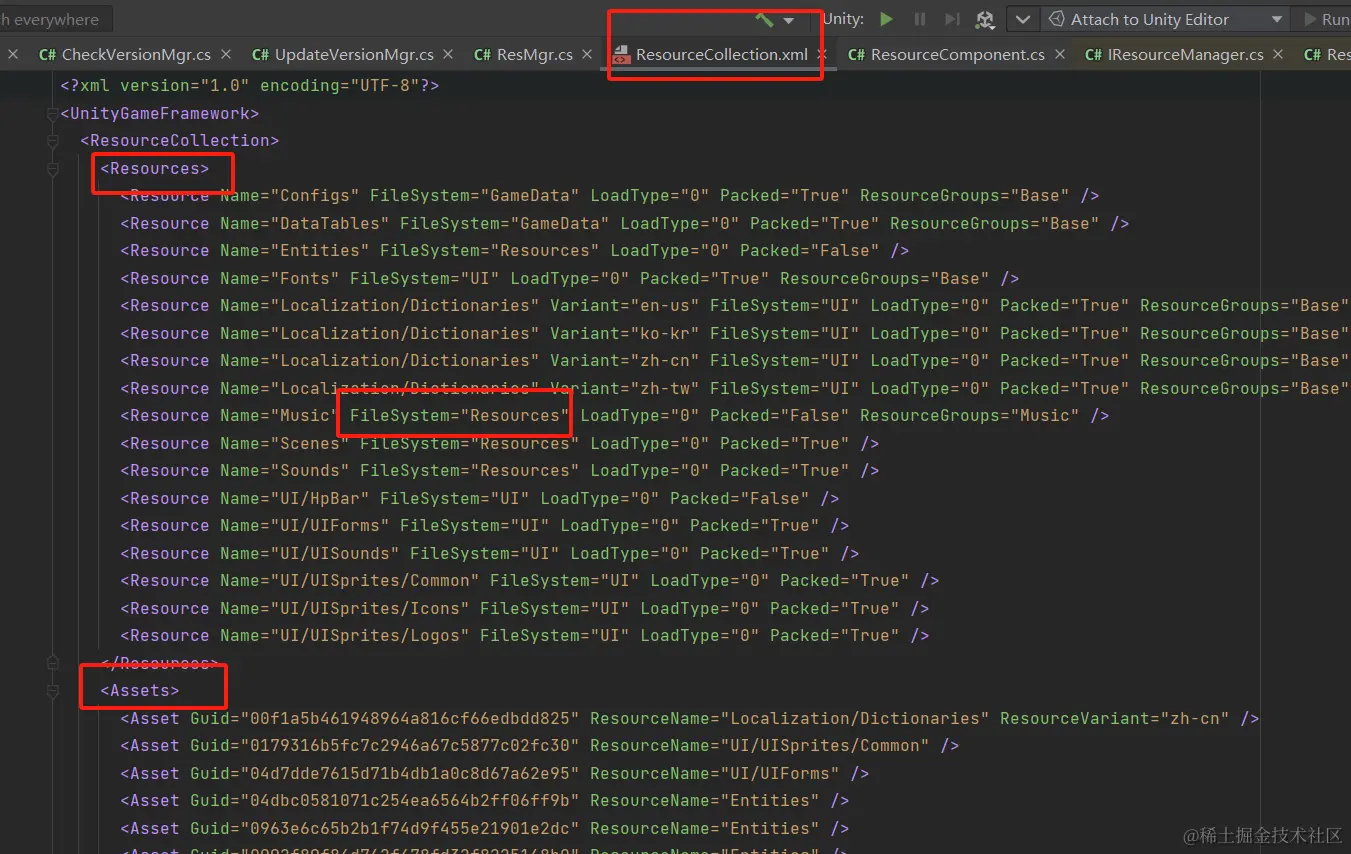
Task: Click the <UnityGameFramework> opening tag
Action: point(160,113)
